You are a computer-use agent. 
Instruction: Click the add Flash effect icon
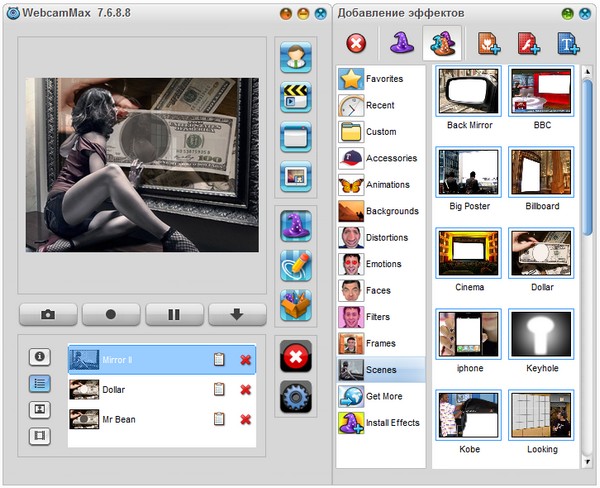(528, 43)
